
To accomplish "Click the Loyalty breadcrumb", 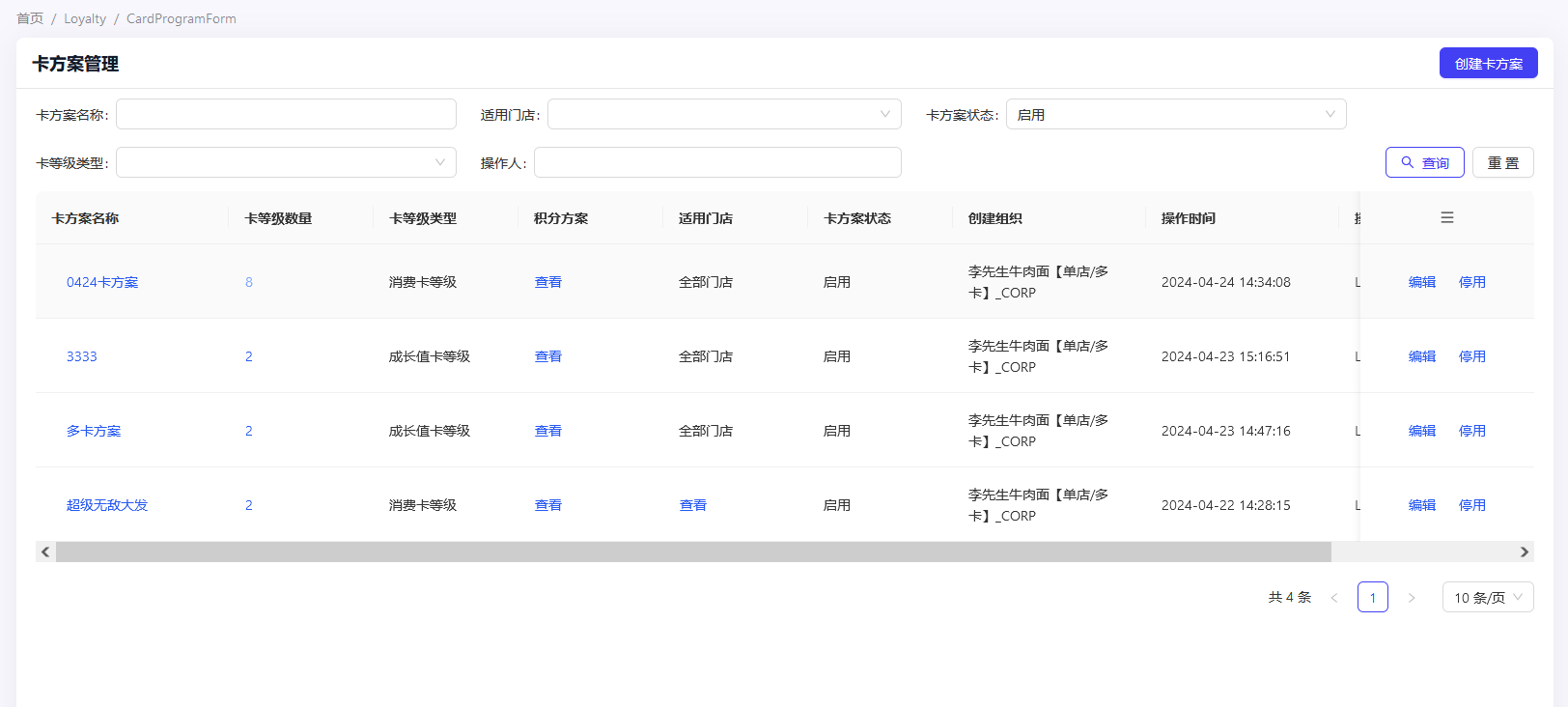I will pyautogui.click(x=85, y=18).
